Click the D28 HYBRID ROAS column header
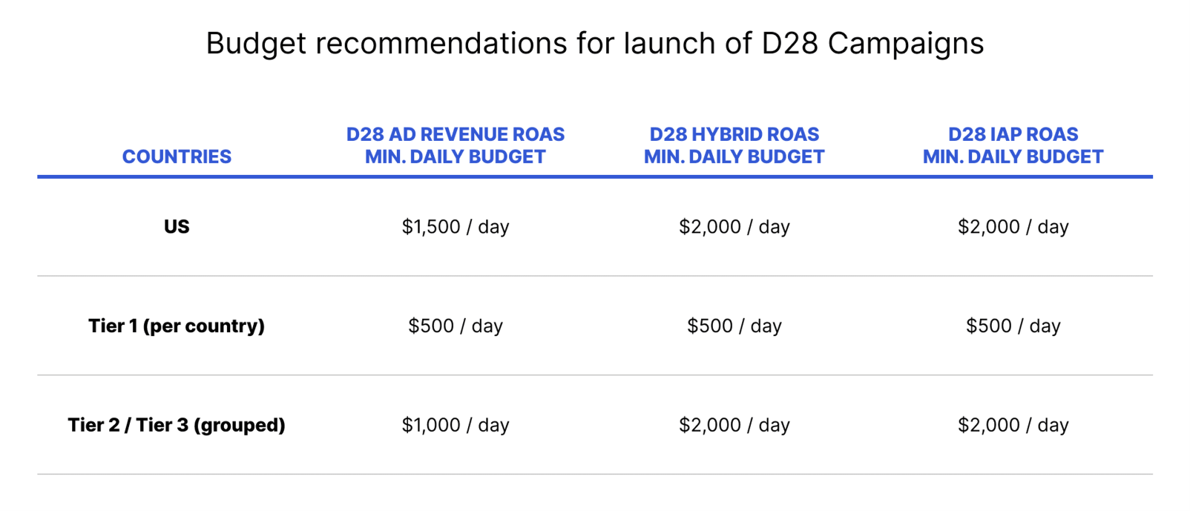The height and width of the screenshot is (511, 1190). [x=734, y=146]
